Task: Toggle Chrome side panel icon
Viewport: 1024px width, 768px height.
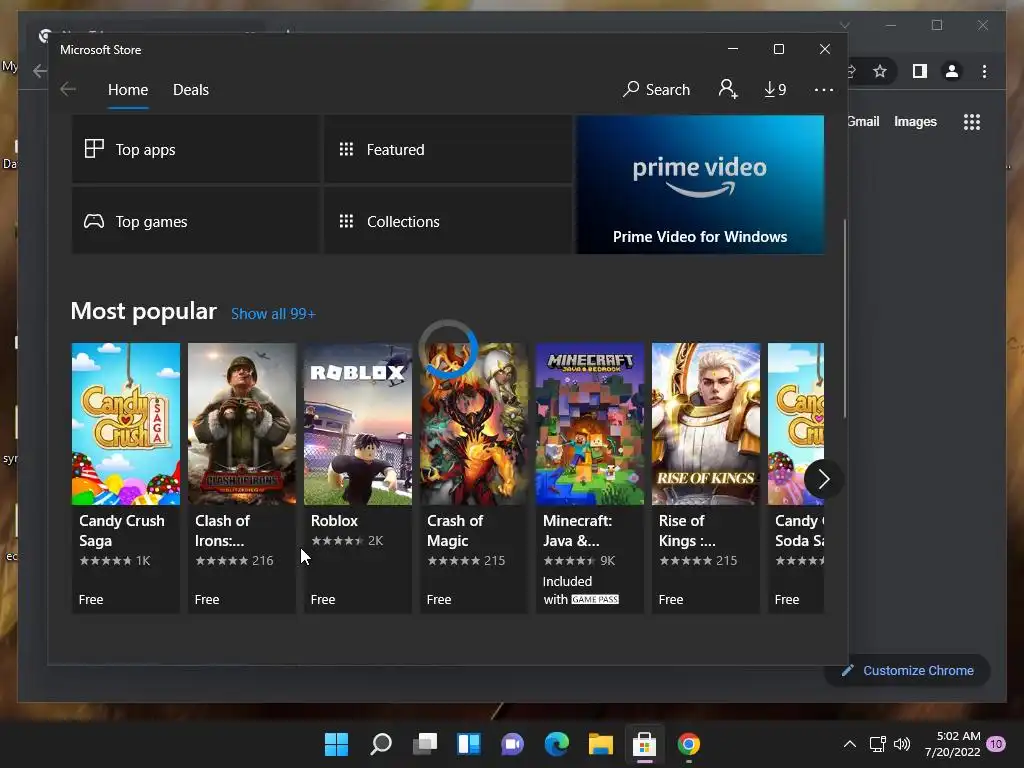Action: [920, 71]
